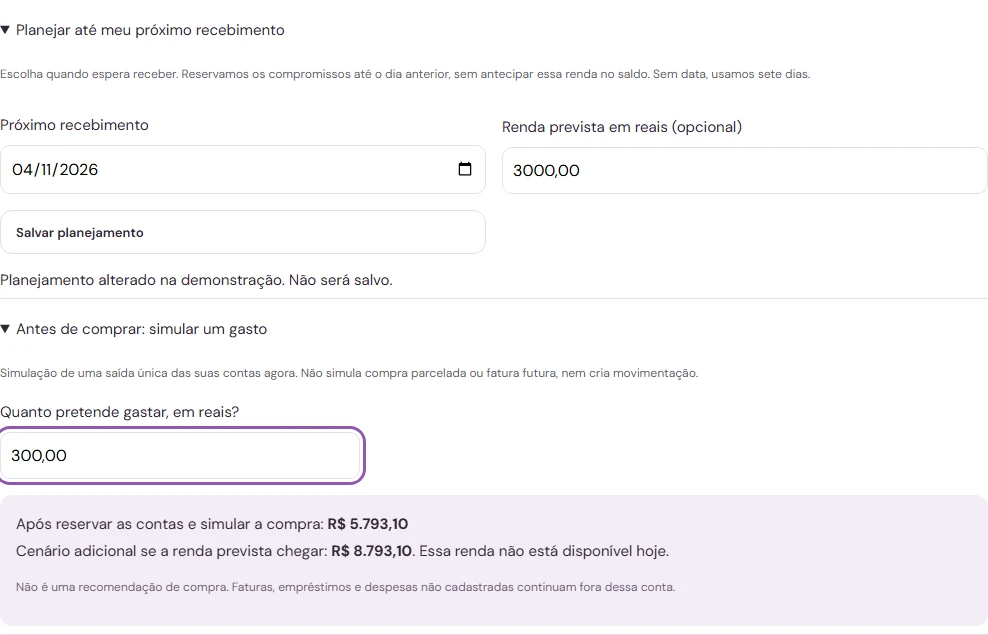Viewport: 988px width, 635px height.
Task: Click the 'Renda prevista em reais (opcional)' label
Action: (x=622, y=127)
